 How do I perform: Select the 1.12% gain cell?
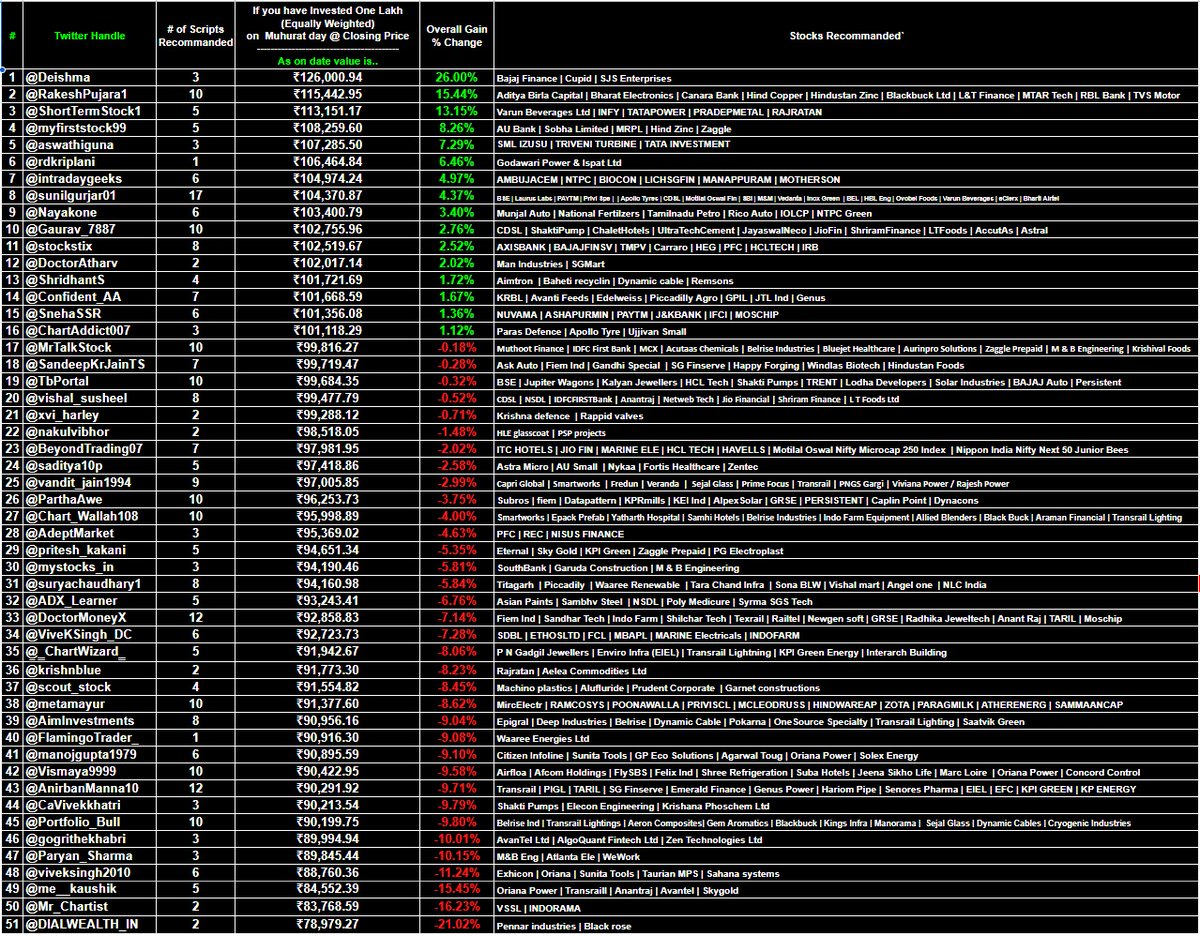pos(456,330)
